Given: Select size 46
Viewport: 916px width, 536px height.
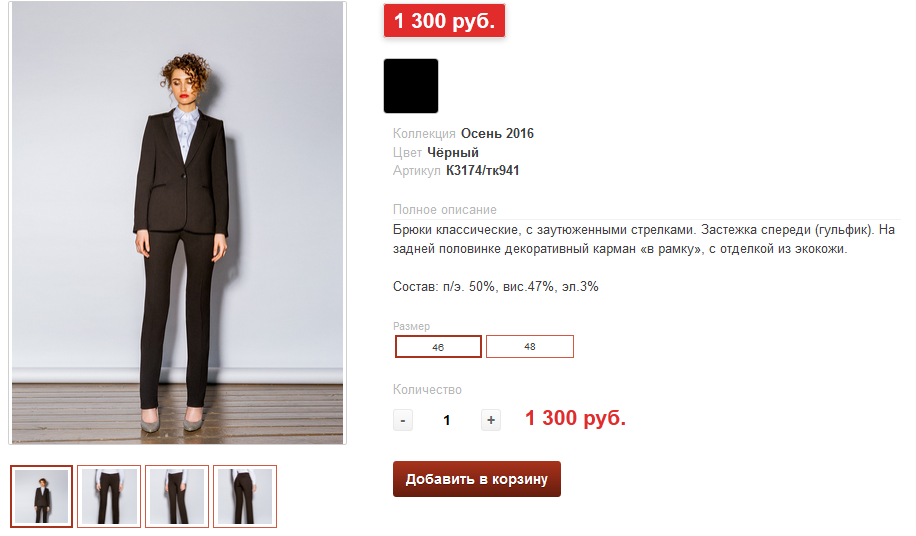Looking at the screenshot, I should (439, 347).
